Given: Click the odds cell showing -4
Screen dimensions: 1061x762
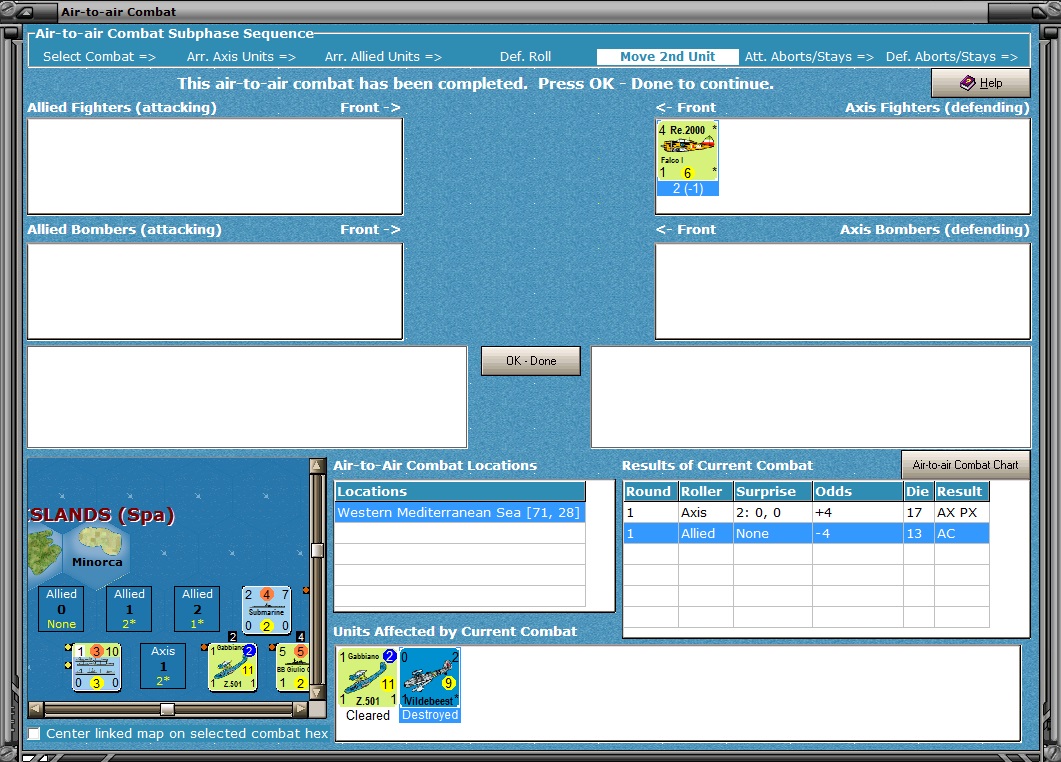Looking at the screenshot, I should [x=857, y=533].
